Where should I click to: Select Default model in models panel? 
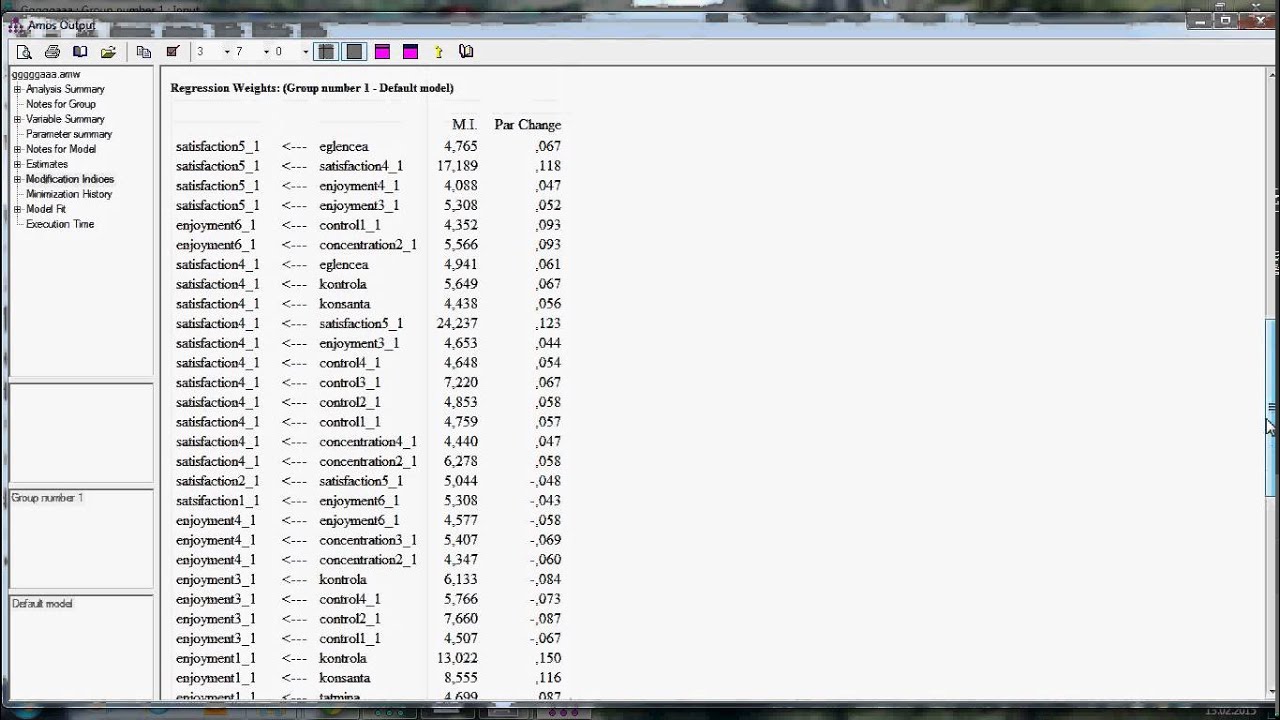pyautogui.click(x=42, y=604)
